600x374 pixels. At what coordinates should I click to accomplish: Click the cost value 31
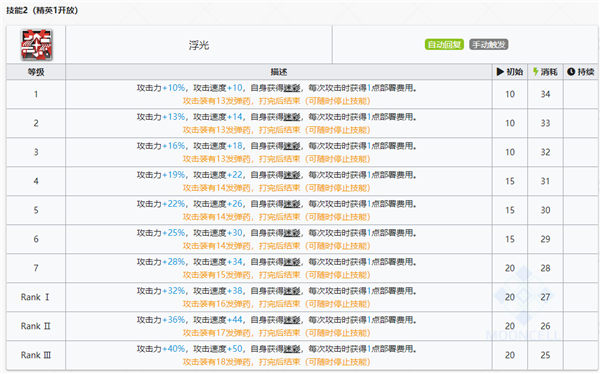click(x=545, y=181)
